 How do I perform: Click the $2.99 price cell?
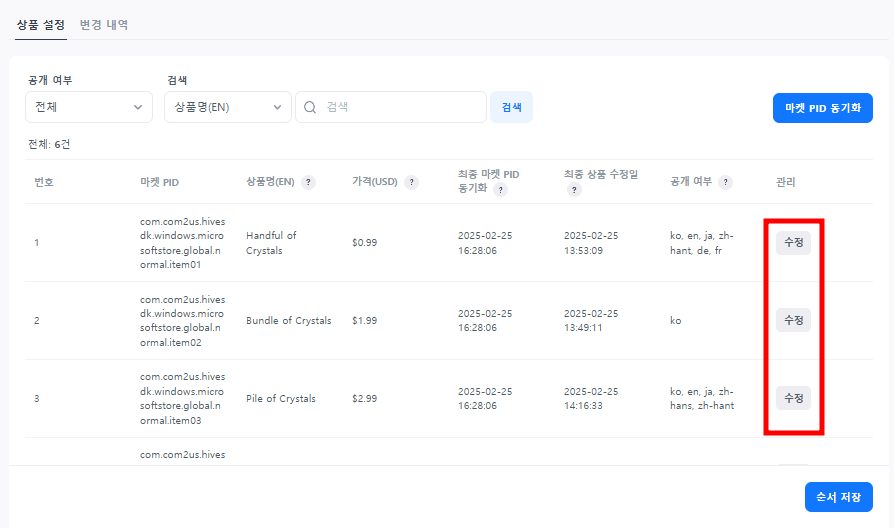coord(364,398)
